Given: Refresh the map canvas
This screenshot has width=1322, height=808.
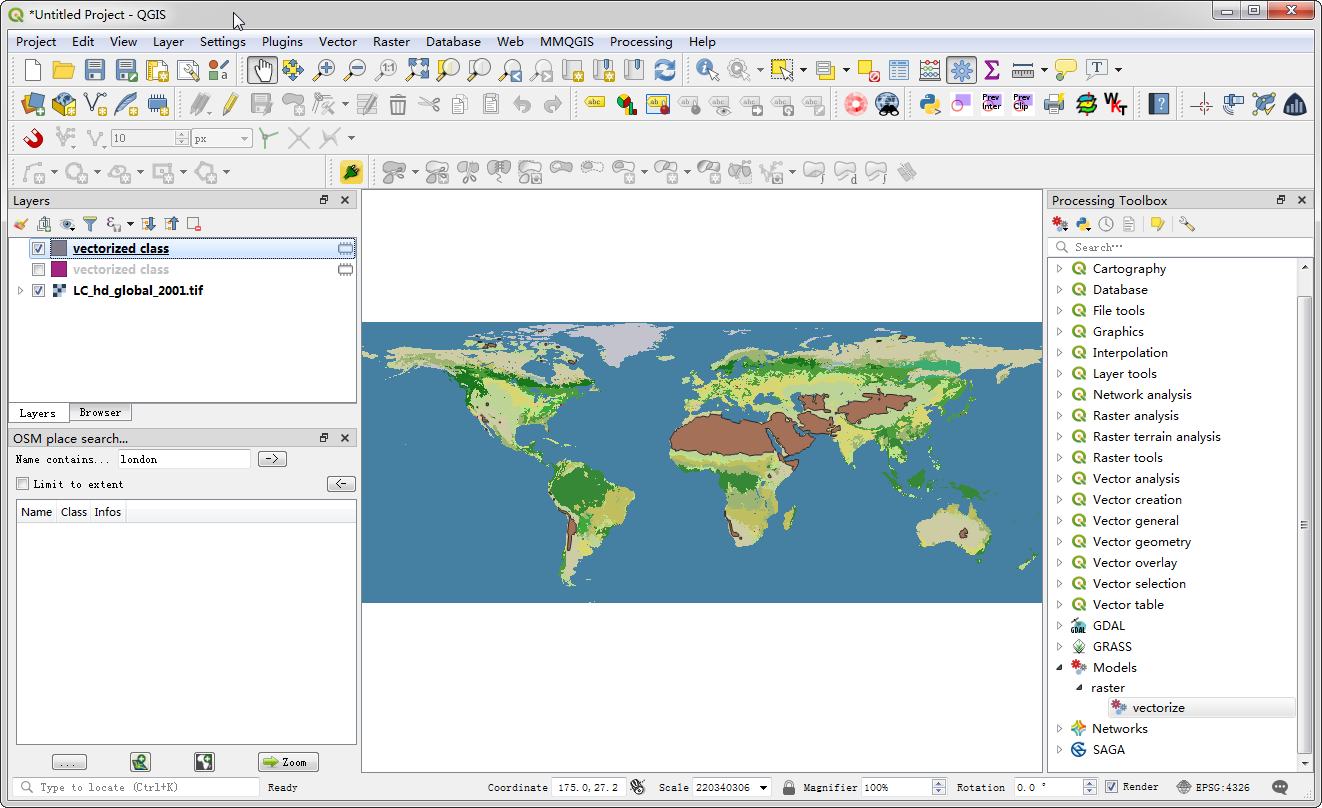Looking at the screenshot, I should pyautogui.click(x=665, y=70).
